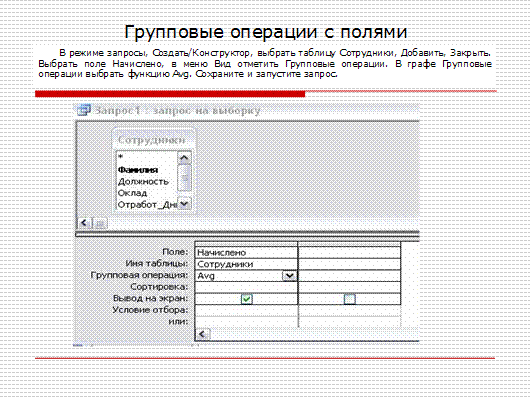Click the empty Поле cell in second column
531x399 pixels.
[349, 253]
